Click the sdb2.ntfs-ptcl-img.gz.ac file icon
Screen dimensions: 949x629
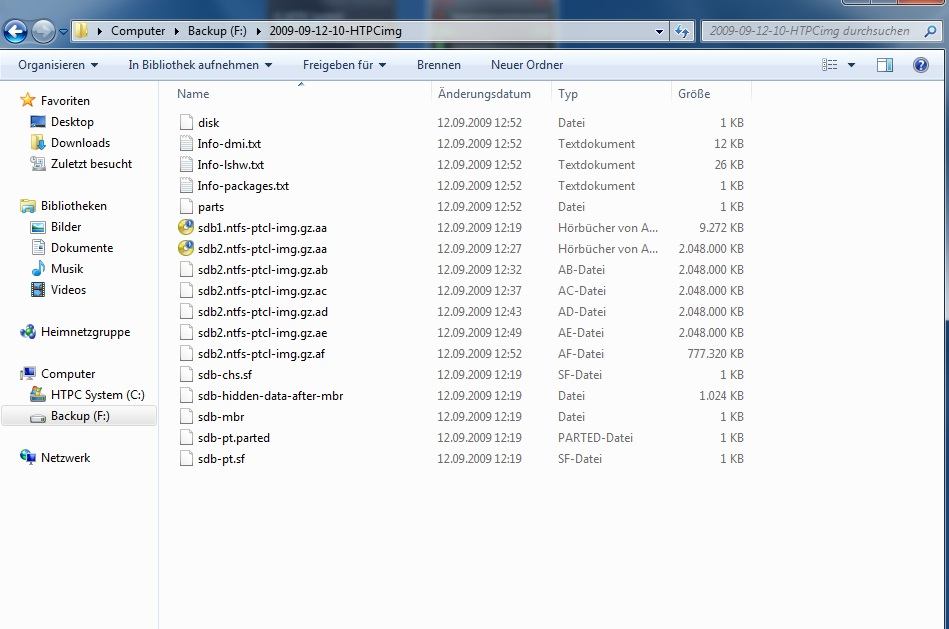(x=186, y=290)
